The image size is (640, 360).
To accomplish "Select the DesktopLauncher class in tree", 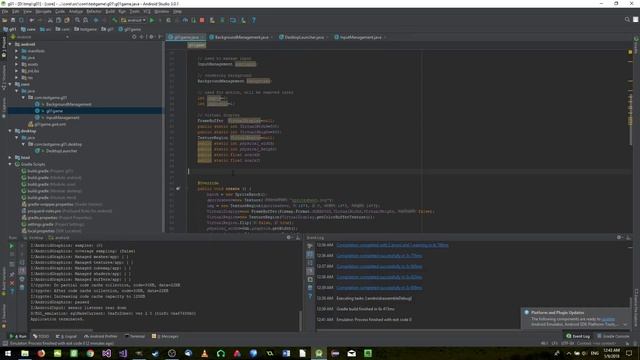I will pyautogui.click(x=61, y=151).
